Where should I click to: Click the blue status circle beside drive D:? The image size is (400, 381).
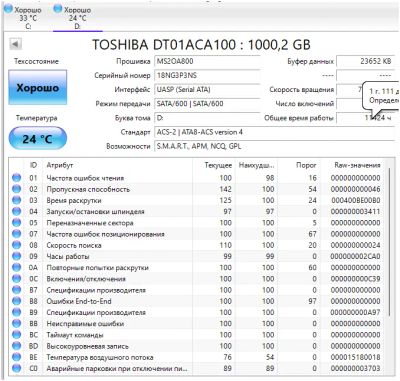[58, 9]
